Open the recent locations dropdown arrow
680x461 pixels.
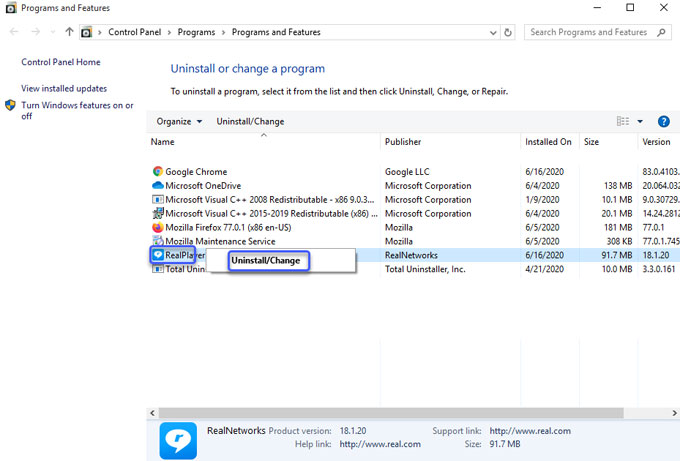pyautogui.click(x=52, y=32)
